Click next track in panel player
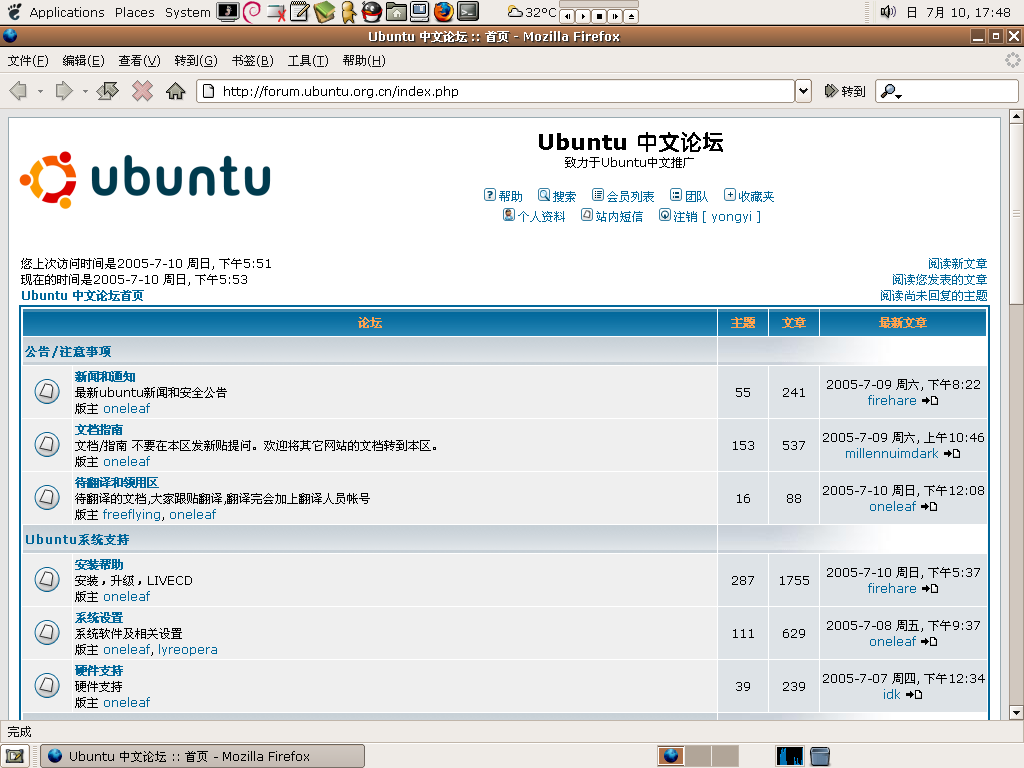Screen dimensions: 1024x768 point(615,16)
